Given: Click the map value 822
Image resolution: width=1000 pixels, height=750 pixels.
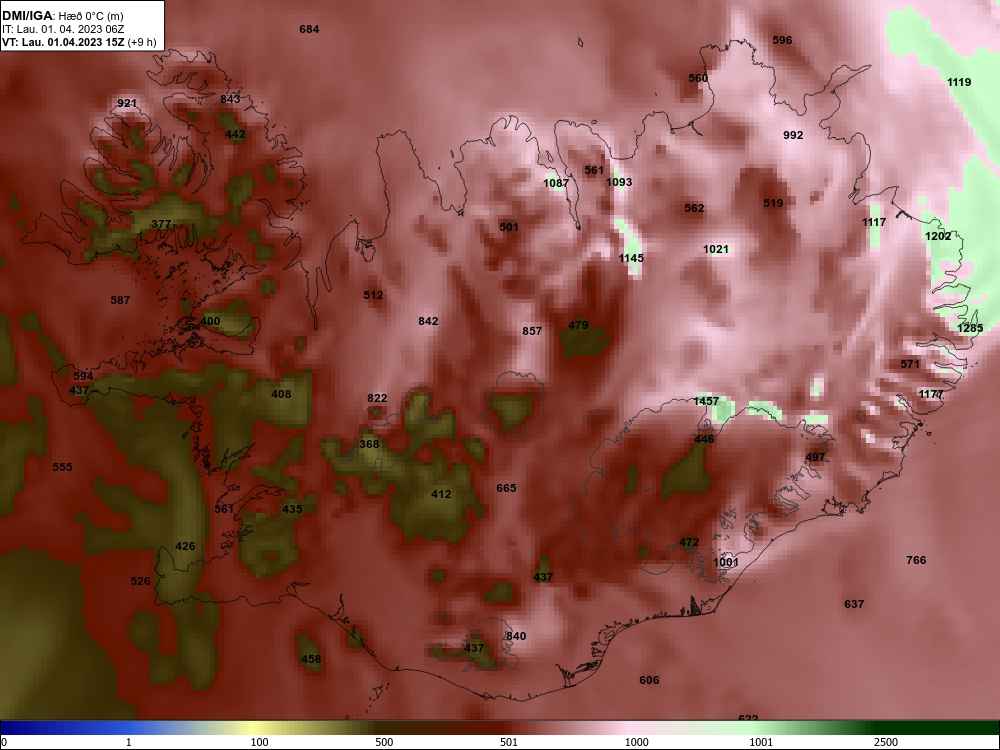Looking at the screenshot, I should click(378, 399).
